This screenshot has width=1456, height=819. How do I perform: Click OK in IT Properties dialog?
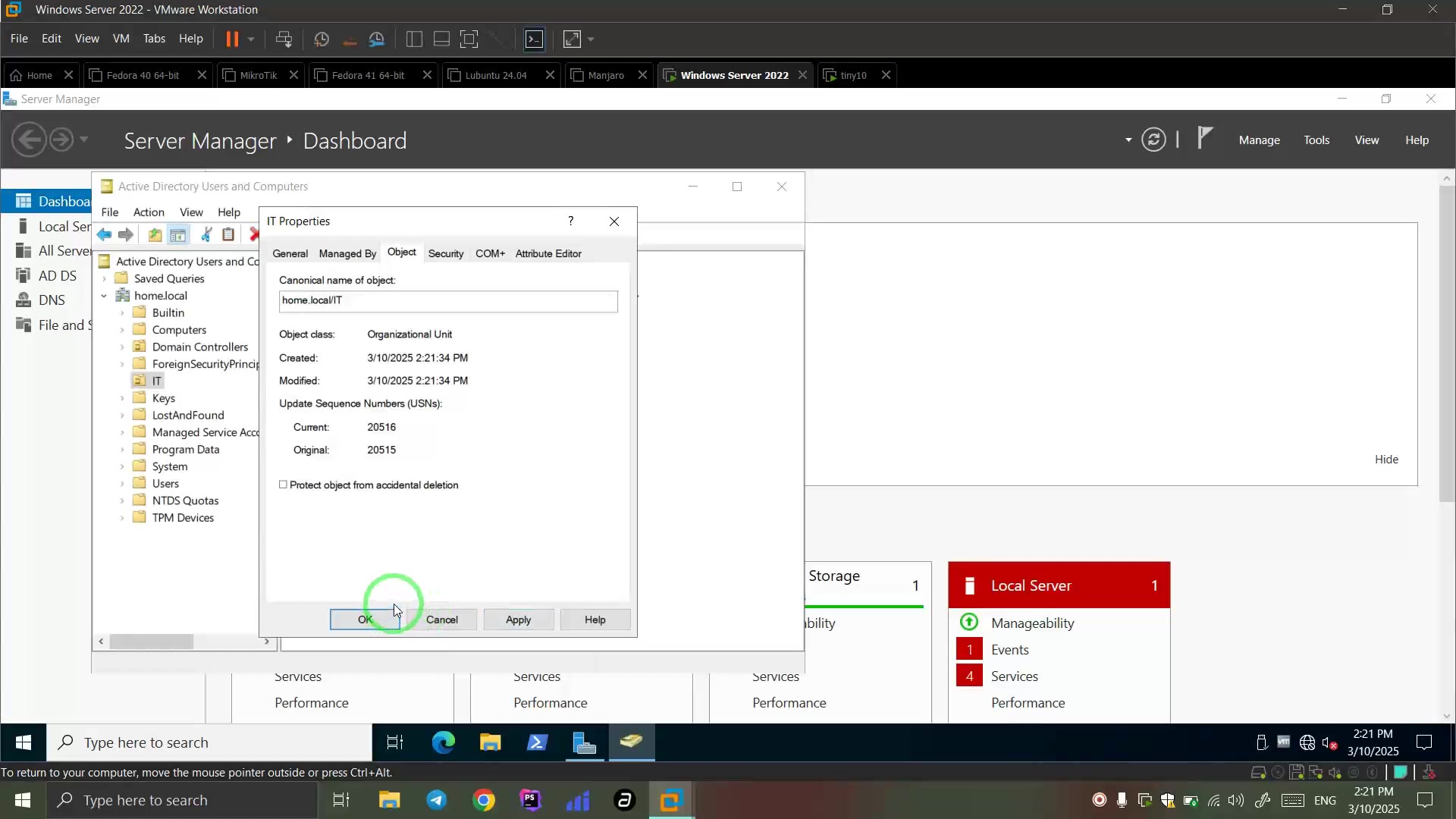365,620
